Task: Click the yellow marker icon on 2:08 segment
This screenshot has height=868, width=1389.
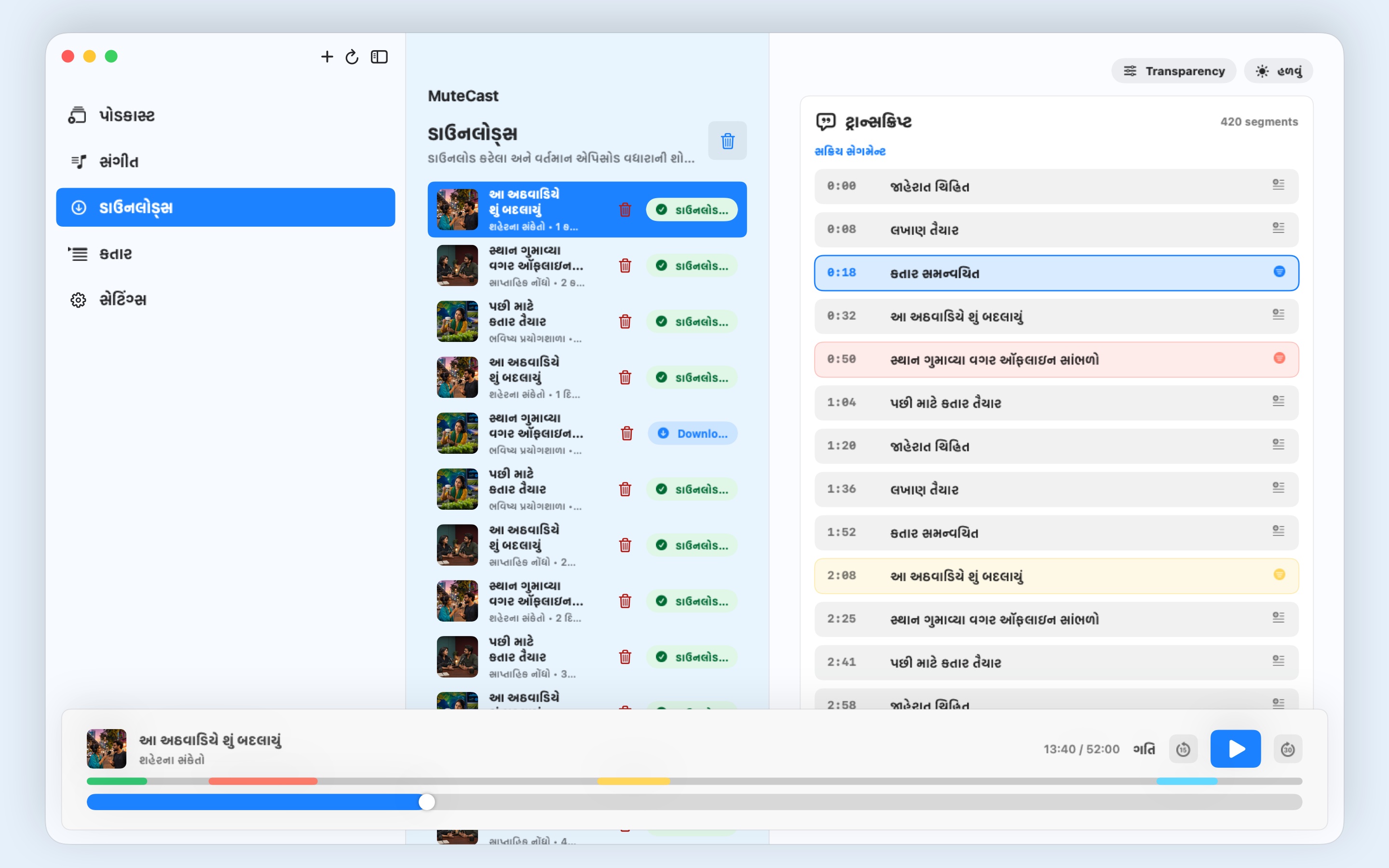Action: [1280, 575]
